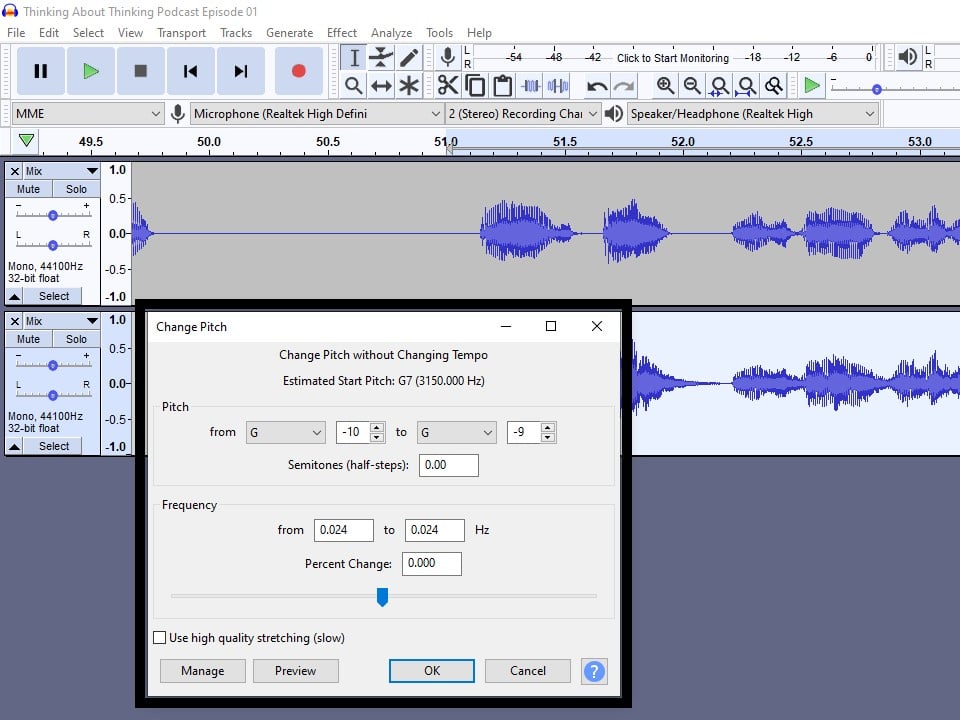Start playback with the green Play button
This screenshot has height=720, width=960.
[x=91, y=71]
